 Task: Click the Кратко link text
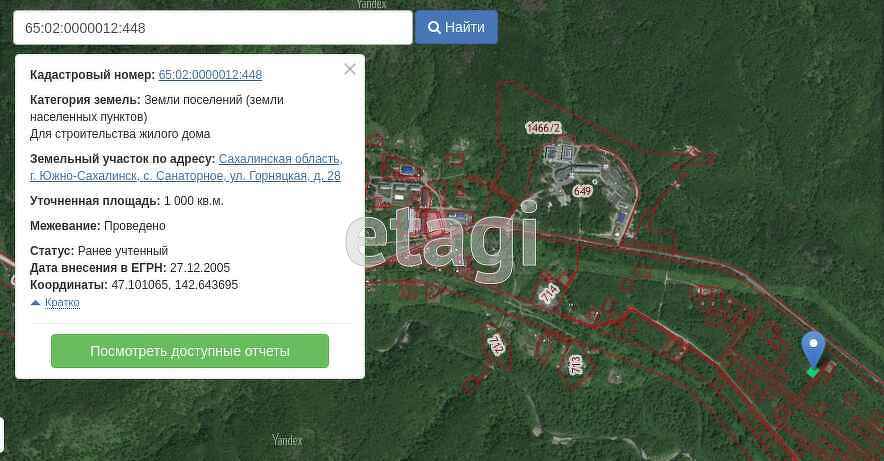[x=62, y=303]
